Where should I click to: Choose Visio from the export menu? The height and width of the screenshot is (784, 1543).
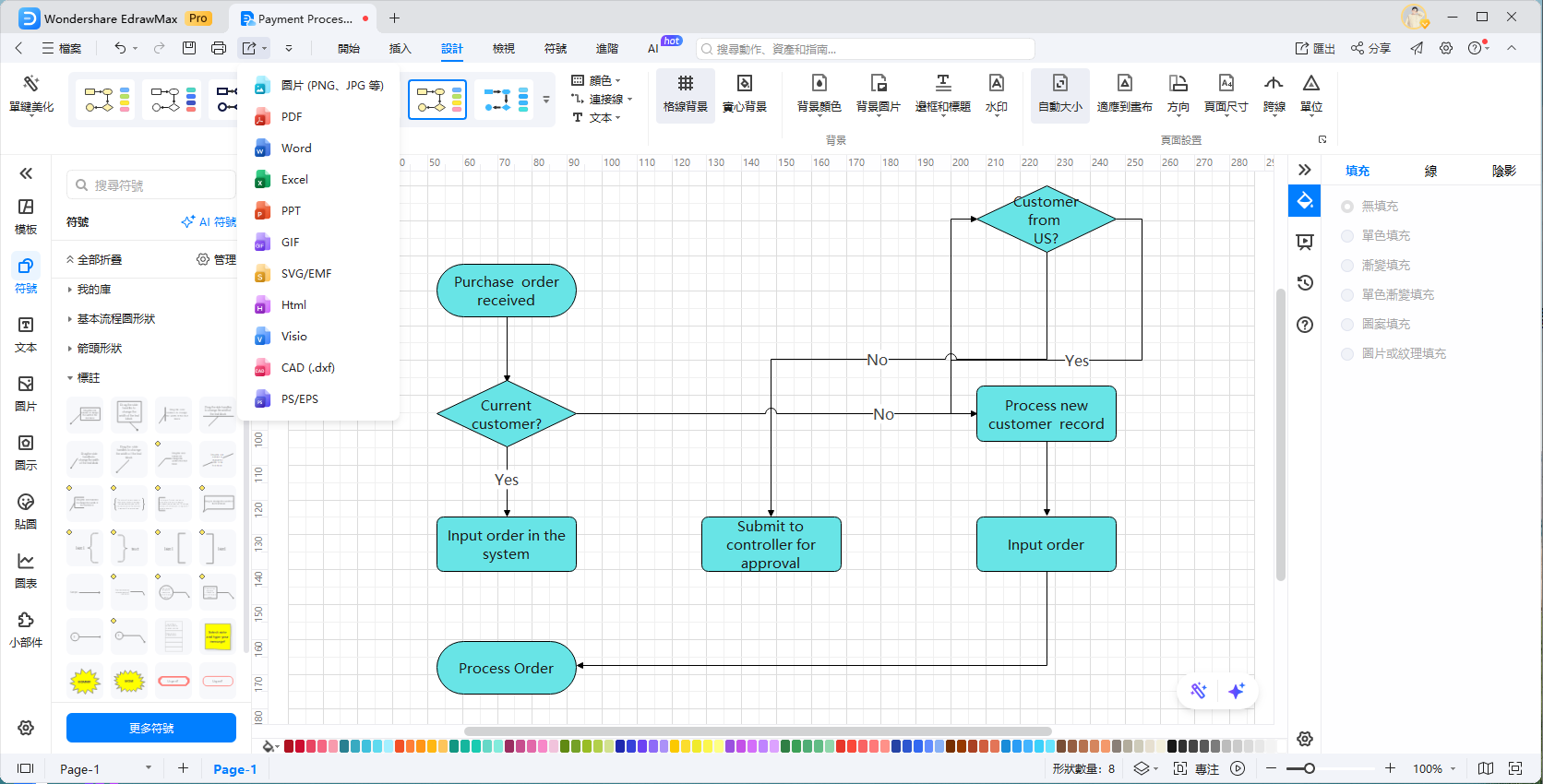pyautogui.click(x=318, y=337)
